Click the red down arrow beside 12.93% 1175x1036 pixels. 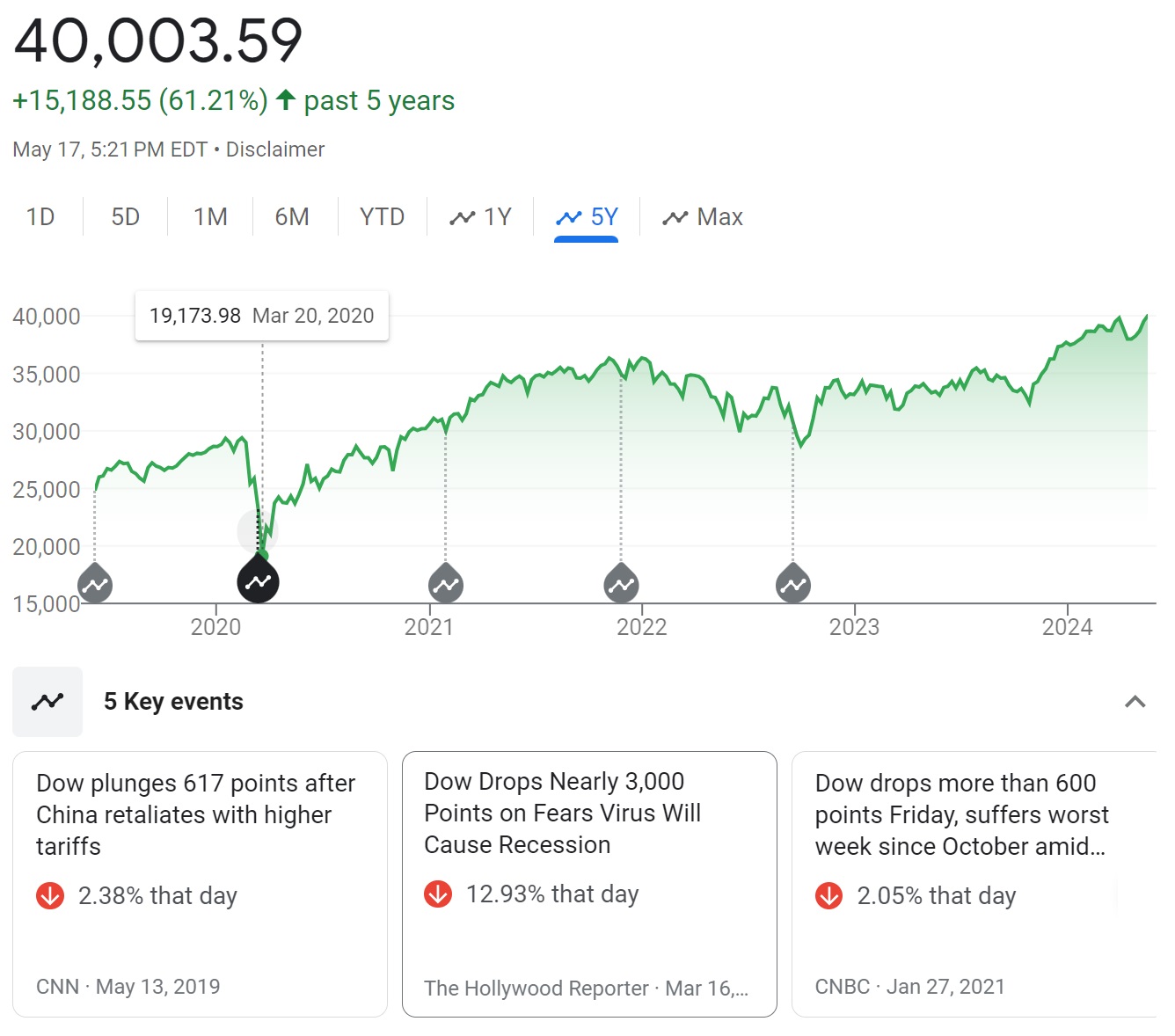(438, 894)
